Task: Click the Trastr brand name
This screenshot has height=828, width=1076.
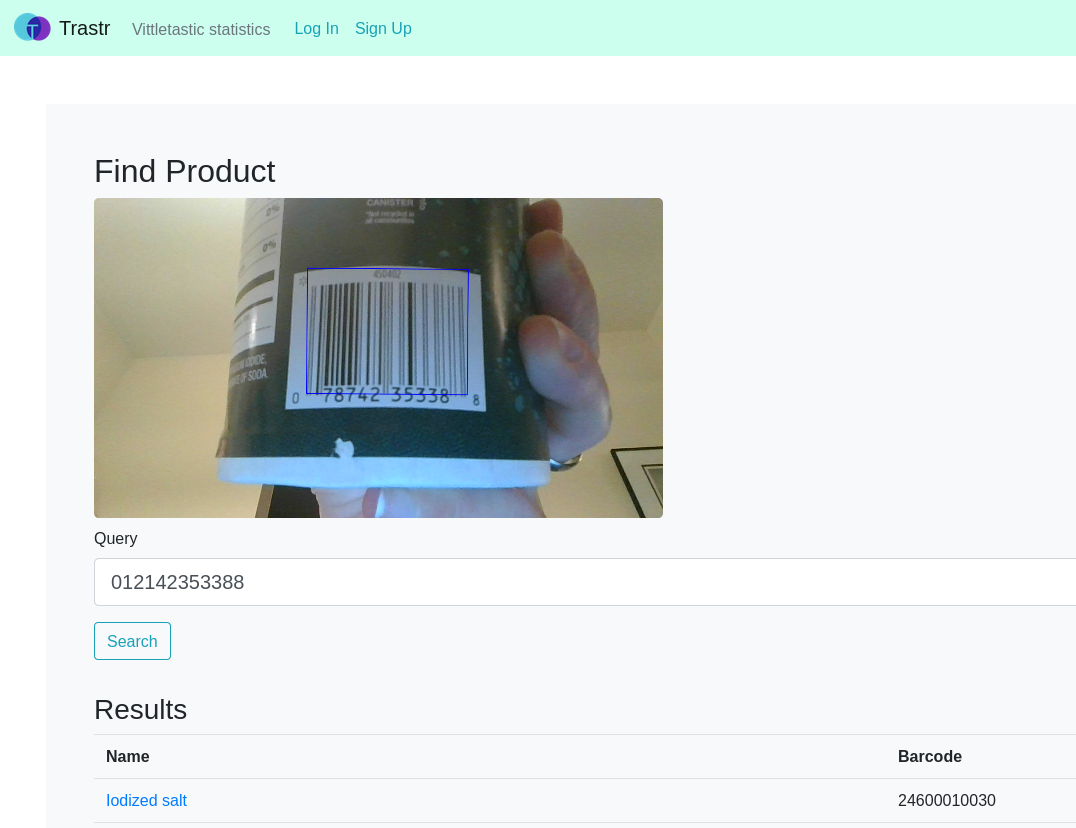Action: pyautogui.click(x=84, y=28)
